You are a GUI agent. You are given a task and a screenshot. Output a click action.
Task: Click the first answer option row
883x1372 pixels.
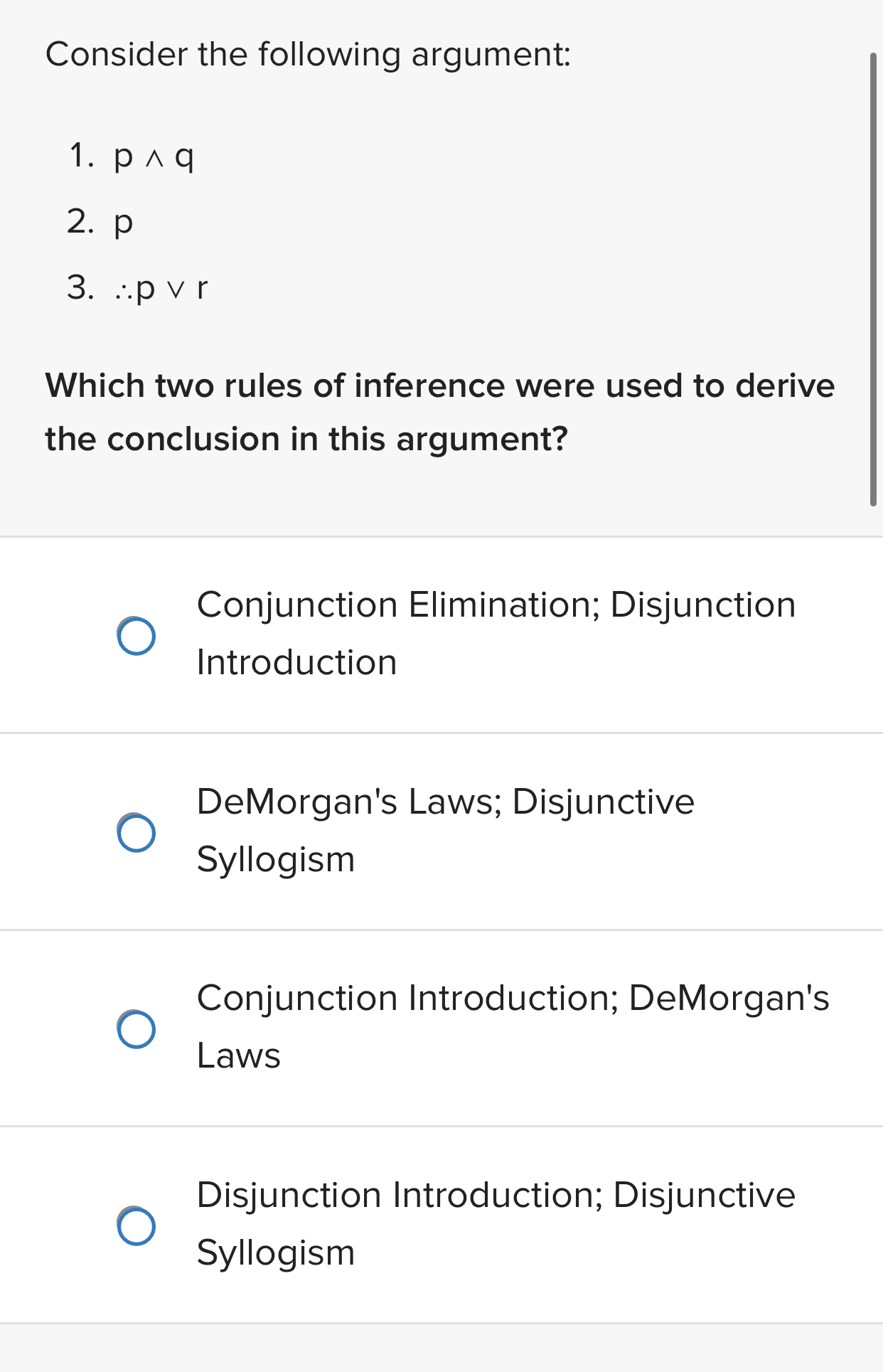(442, 633)
